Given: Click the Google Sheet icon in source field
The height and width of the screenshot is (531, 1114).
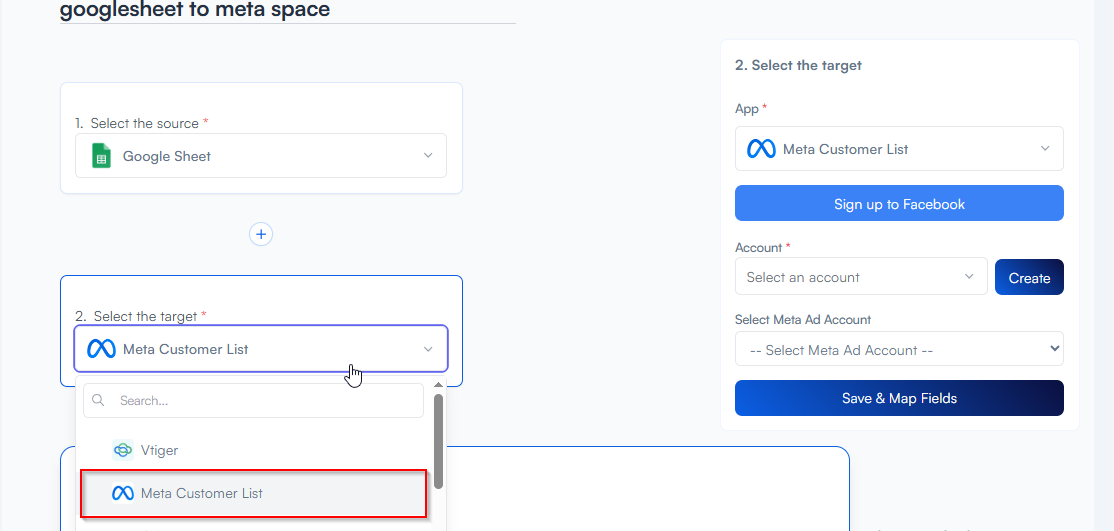Looking at the screenshot, I should [x=101, y=156].
